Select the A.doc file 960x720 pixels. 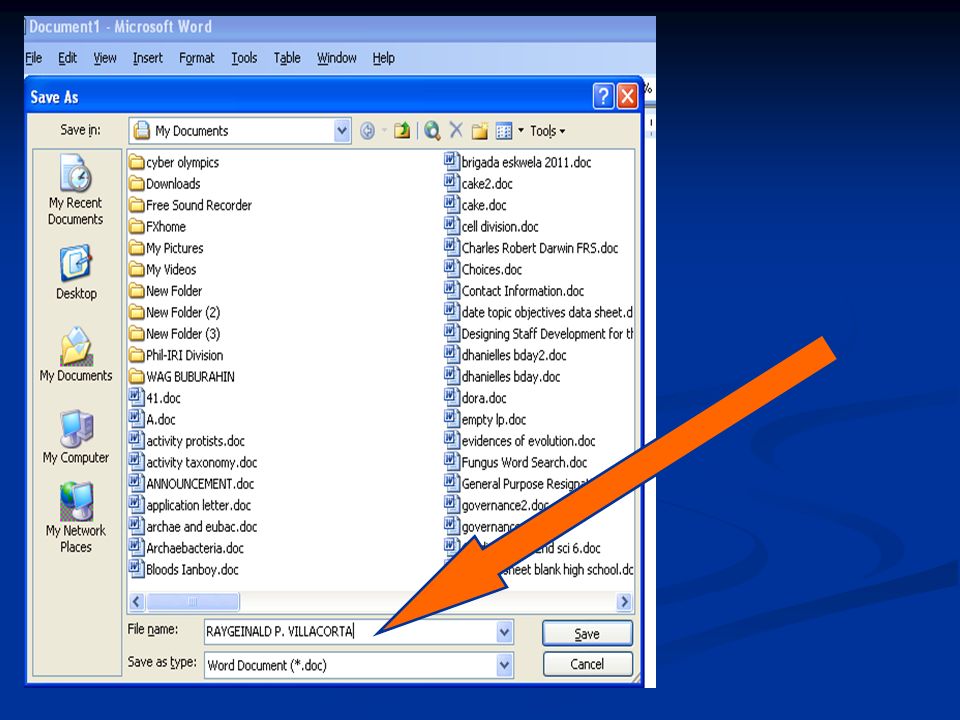coord(152,419)
